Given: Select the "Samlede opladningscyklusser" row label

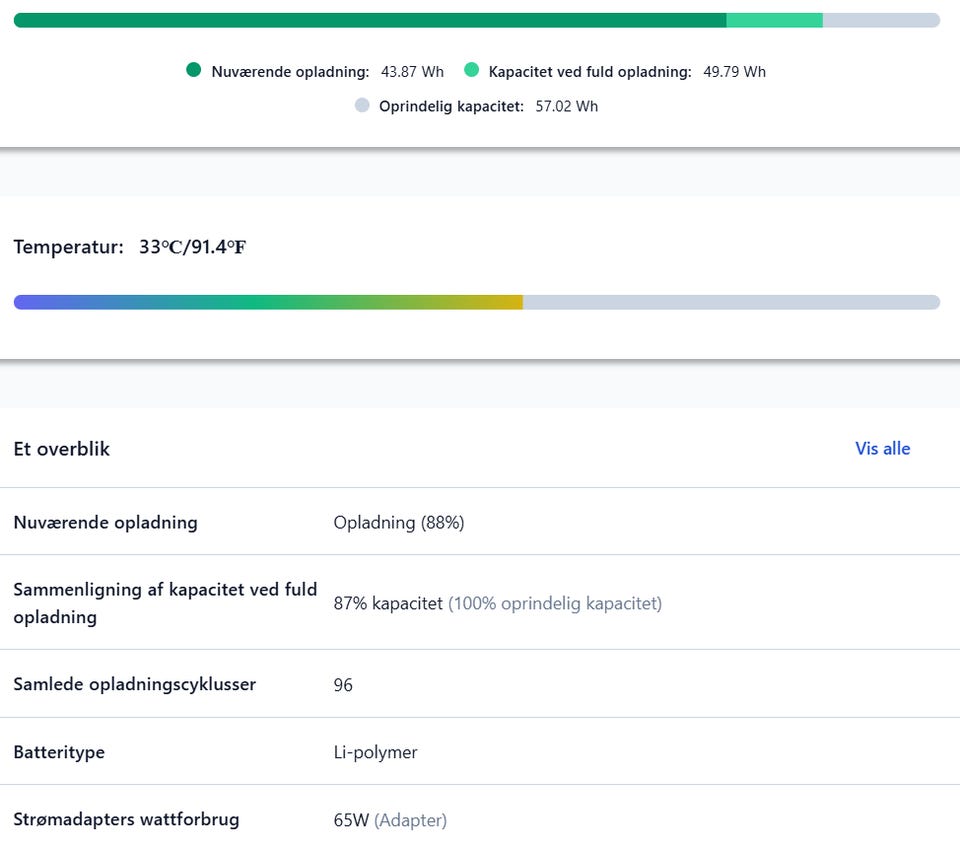Looking at the screenshot, I should click(x=134, y=684).
